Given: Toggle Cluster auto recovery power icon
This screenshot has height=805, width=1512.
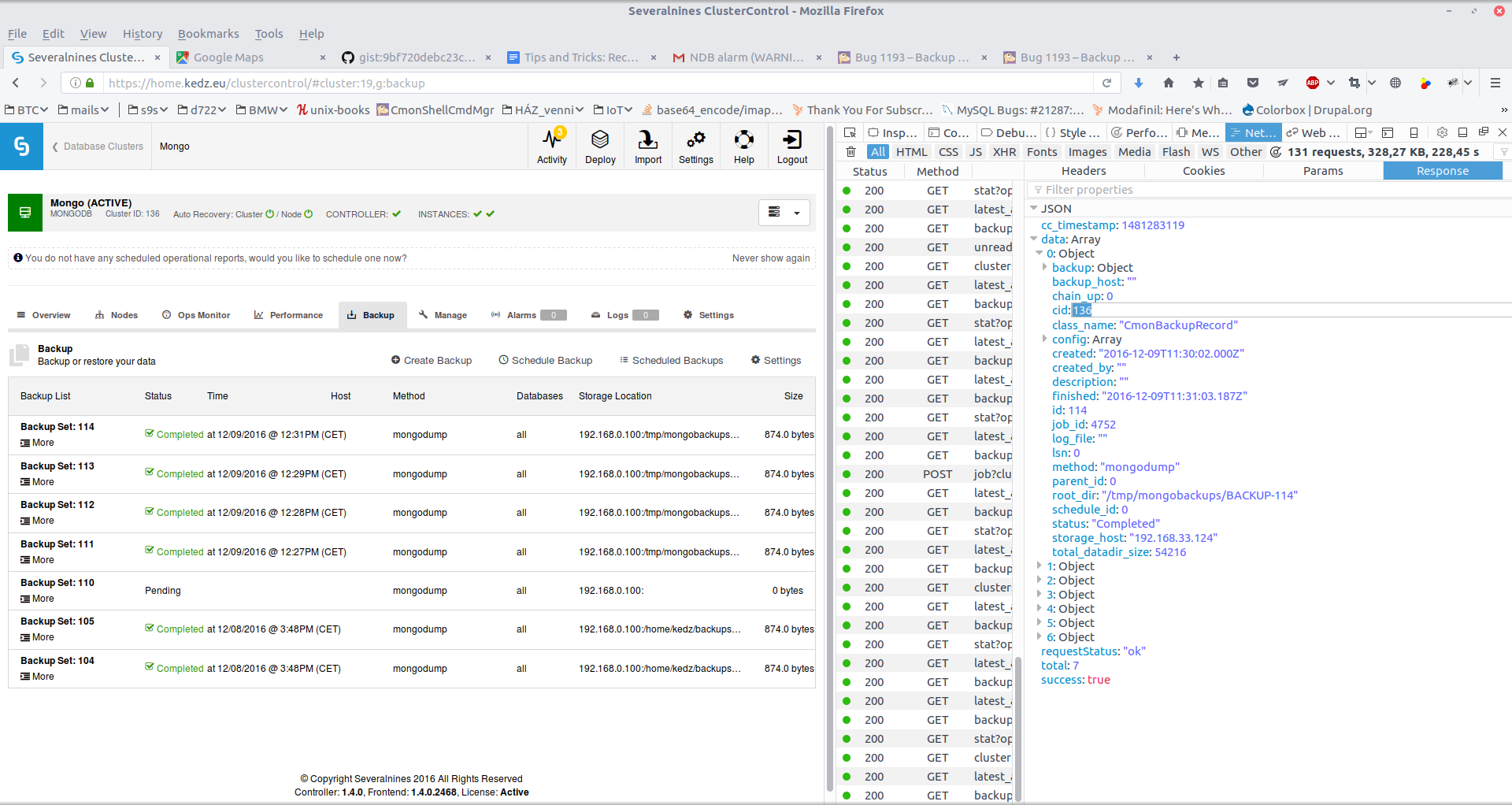Looking at the screenshot, I should (270, 214).
